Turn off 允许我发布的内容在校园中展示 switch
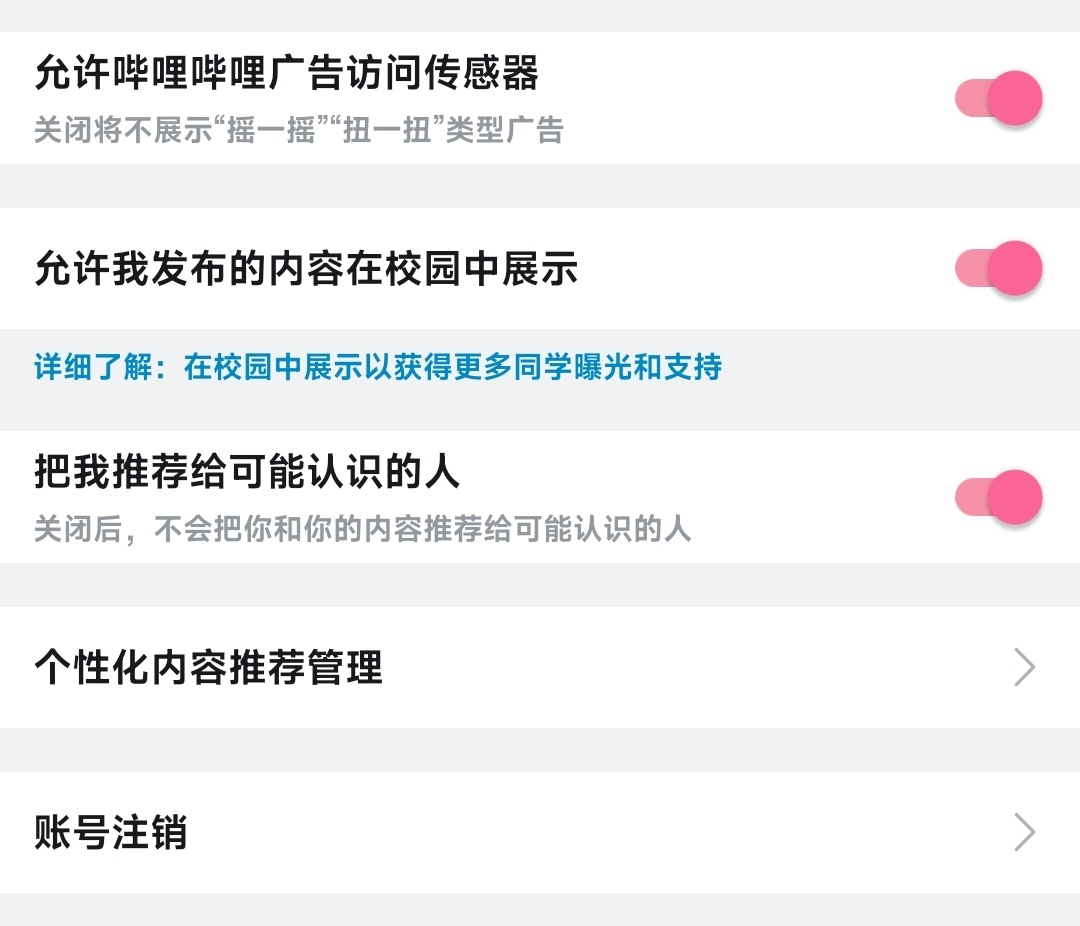1080x926 pixels. click(998, 268)
